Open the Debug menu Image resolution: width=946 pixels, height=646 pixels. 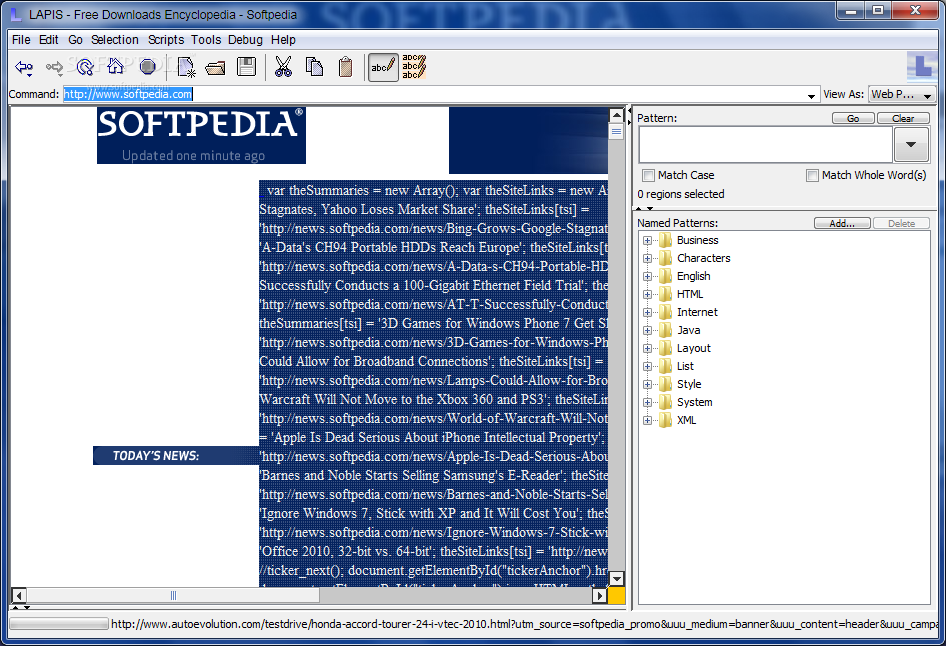pos(245,40)
